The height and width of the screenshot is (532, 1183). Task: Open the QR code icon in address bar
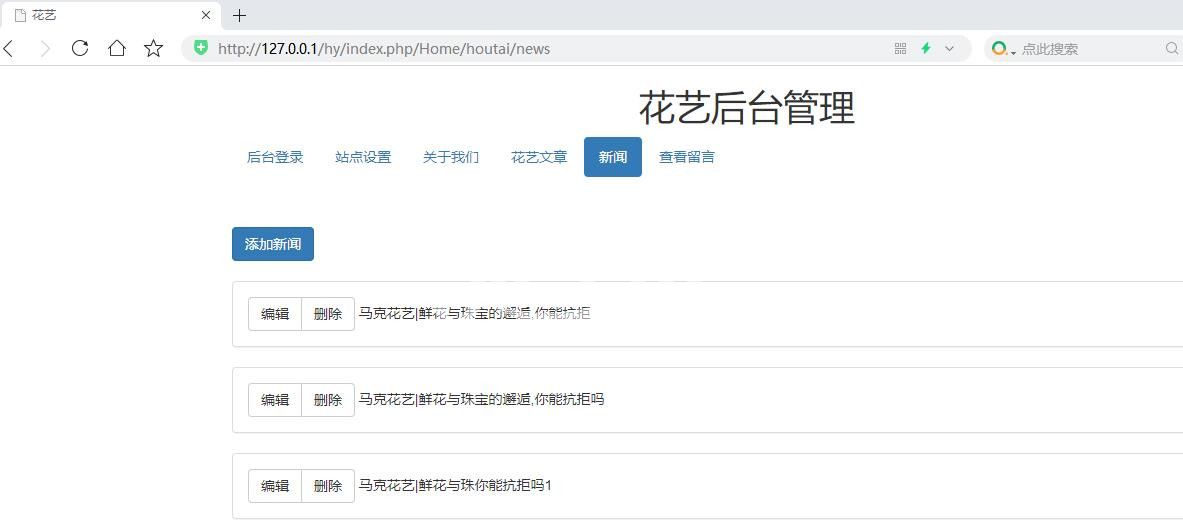click(x=900, y=48)
